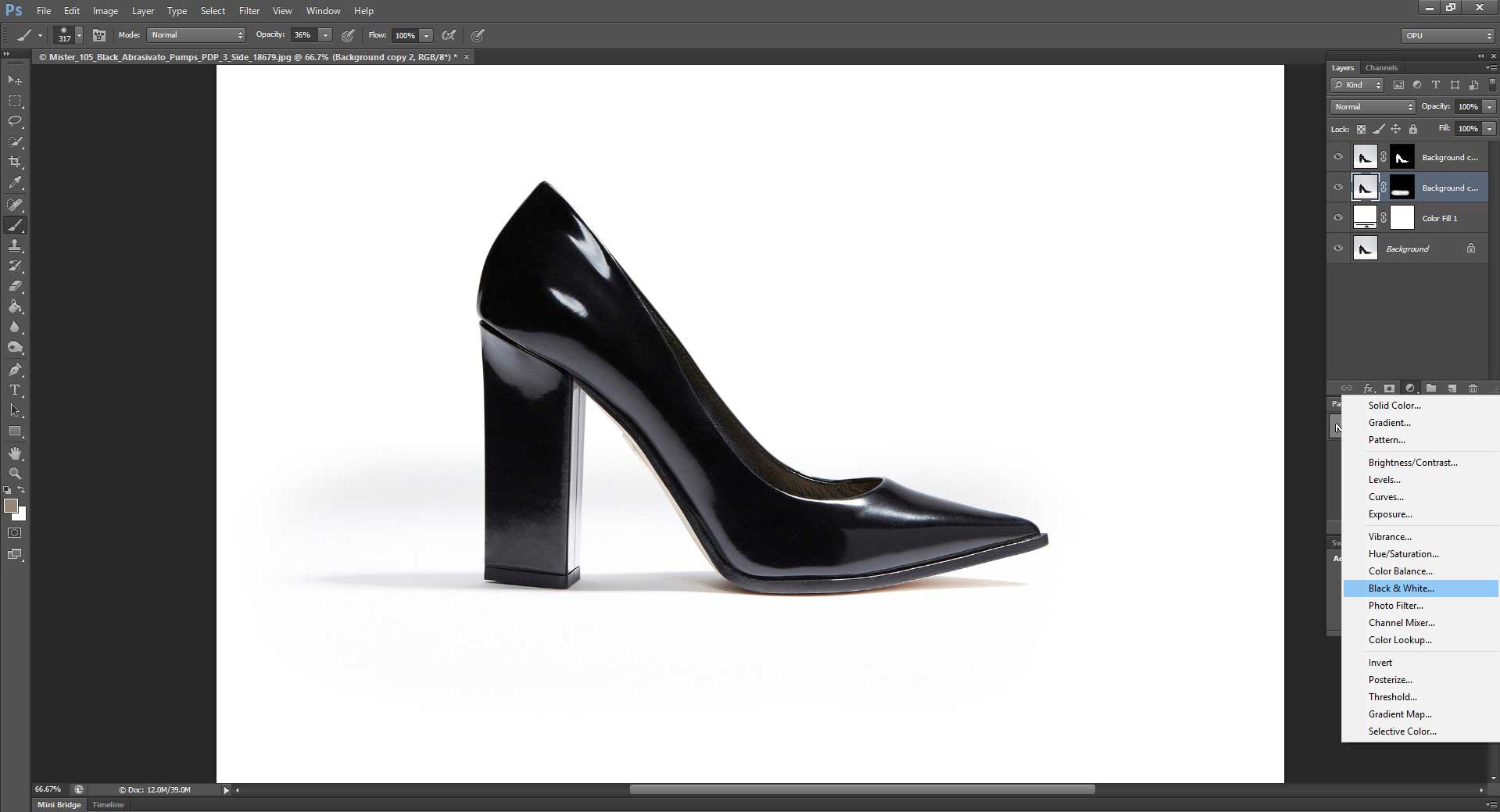Open the layer blending mode dropdown
Screen dimensions: 1500x812
pyautogui.click(x=1372, y=107)
